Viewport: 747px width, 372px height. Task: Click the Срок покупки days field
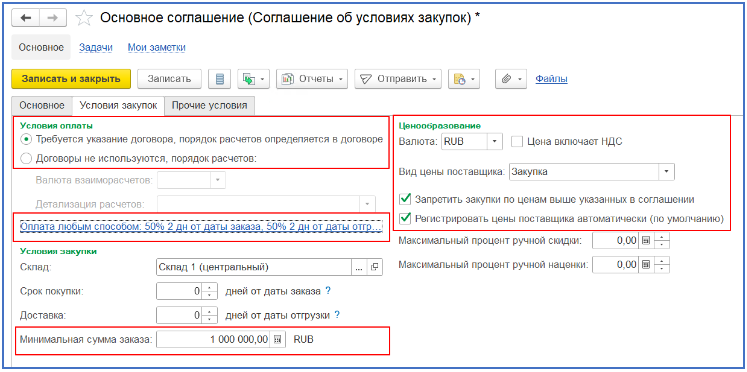[x=179, y=292]
